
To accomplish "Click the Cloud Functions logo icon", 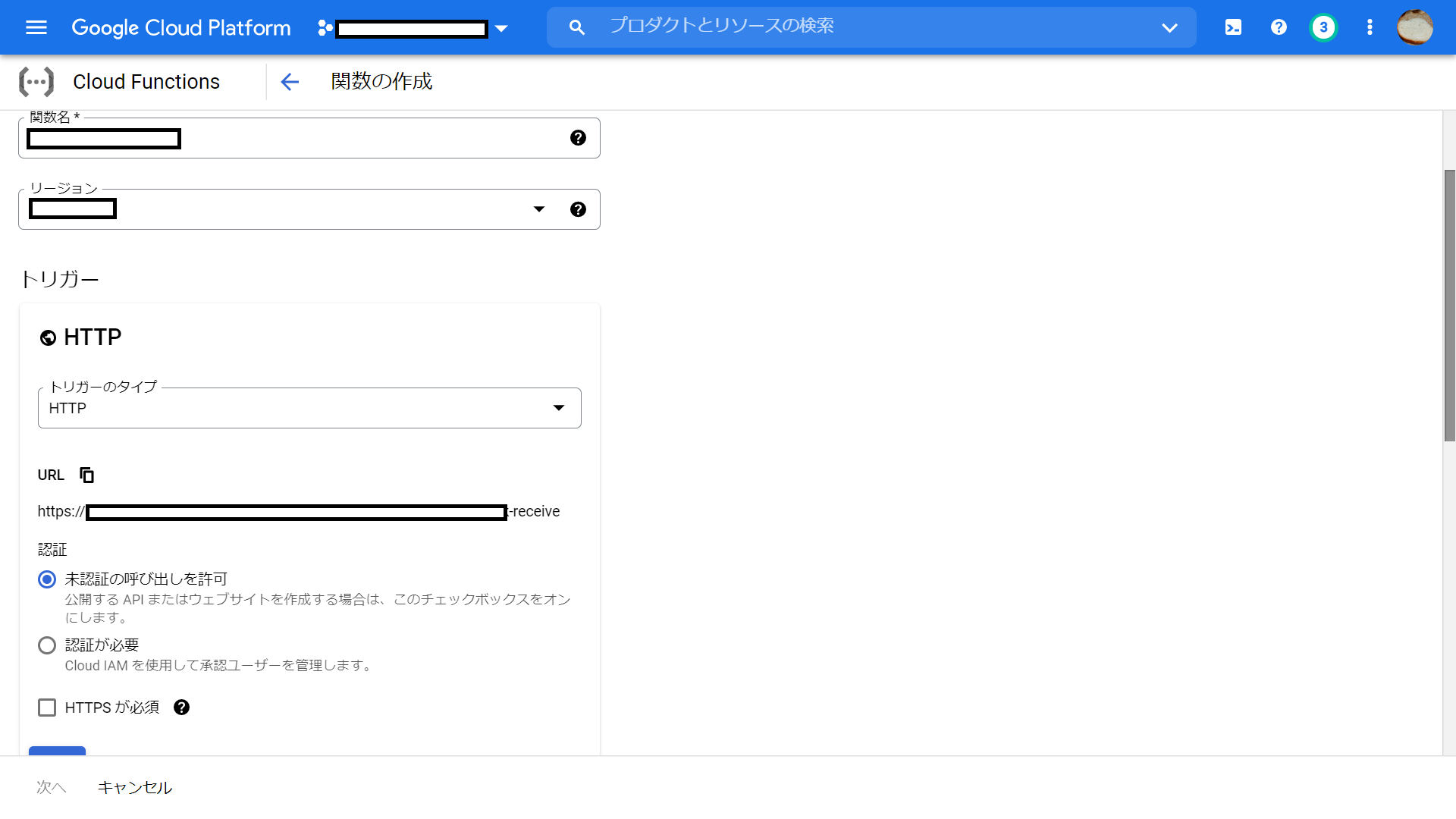I will pyautogui.click(x=36, y=81).
